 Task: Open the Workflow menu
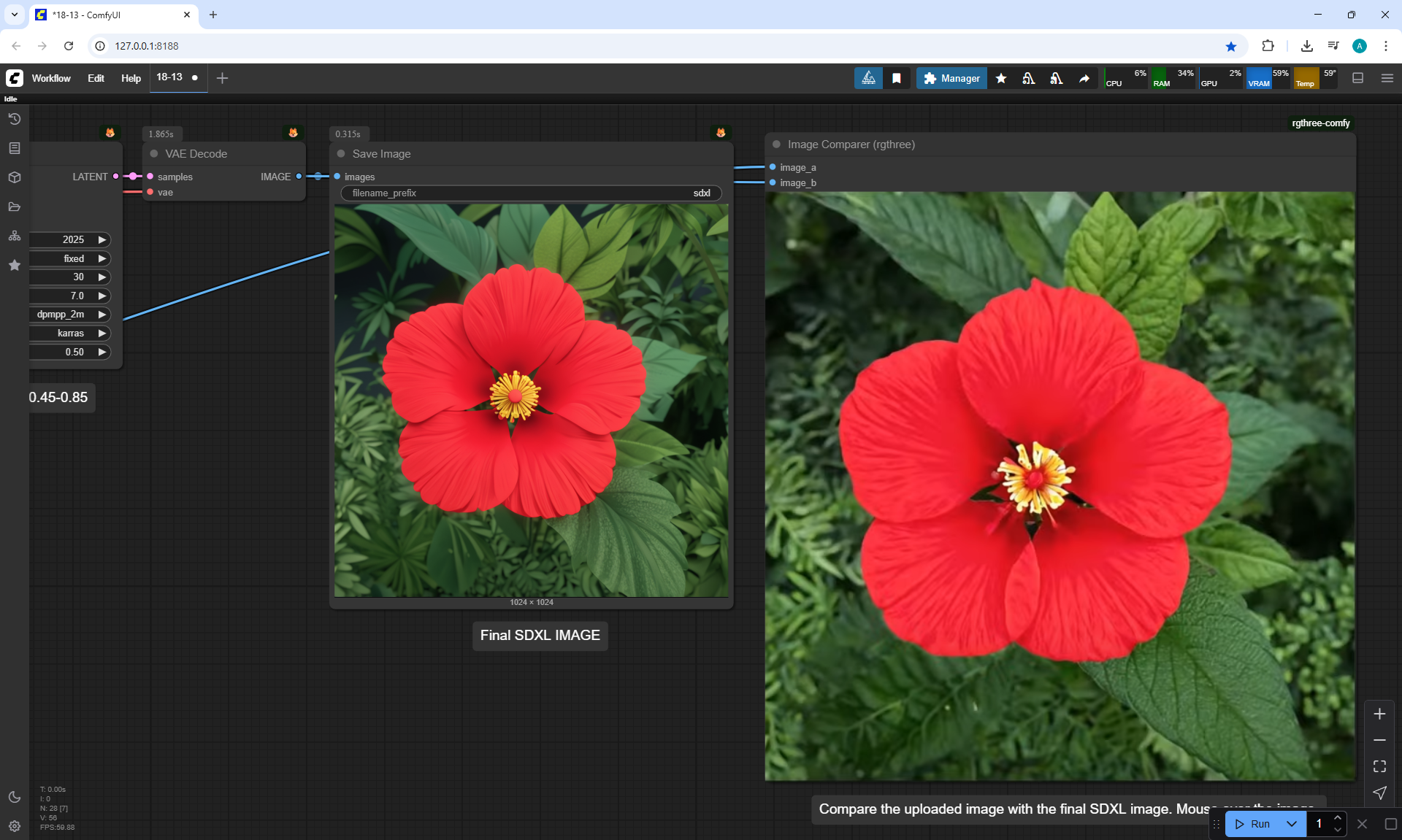[51, 78]
